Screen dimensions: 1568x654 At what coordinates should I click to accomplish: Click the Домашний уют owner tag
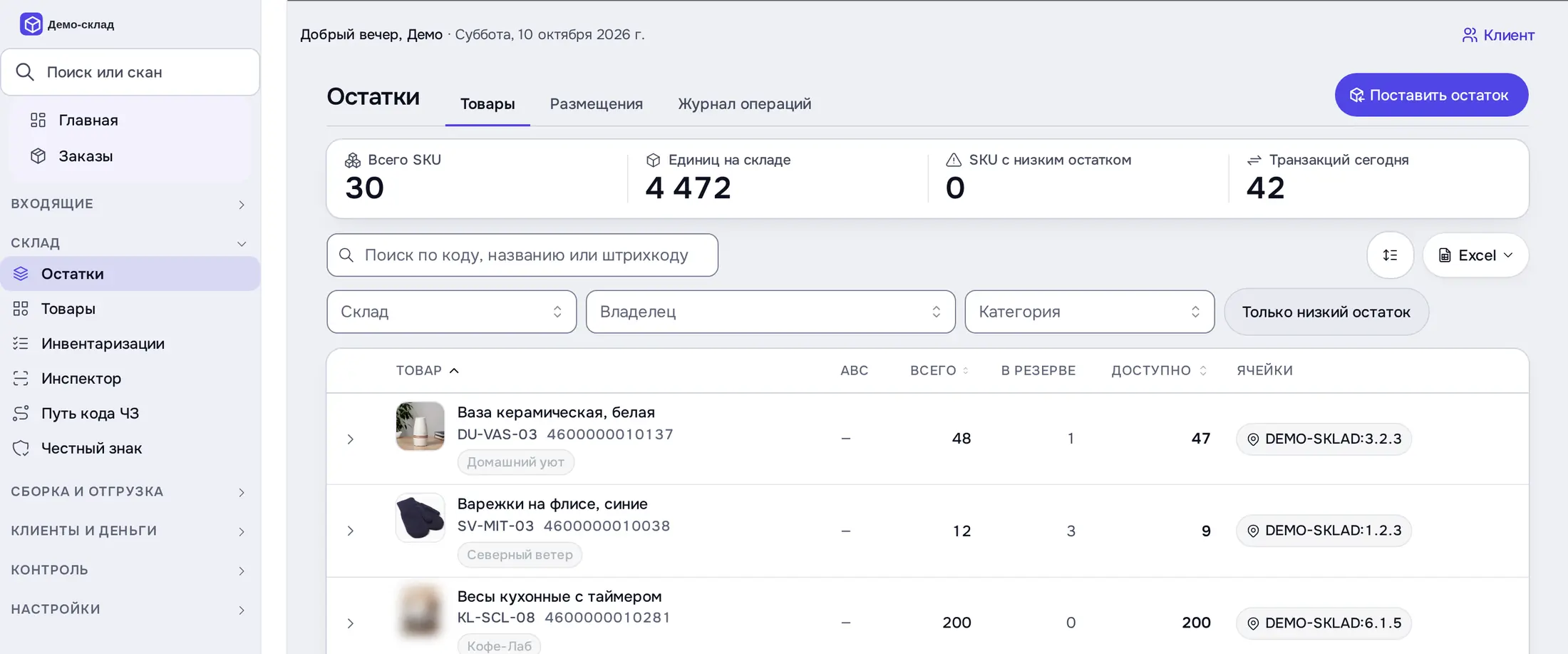click(x=515, y=462)
